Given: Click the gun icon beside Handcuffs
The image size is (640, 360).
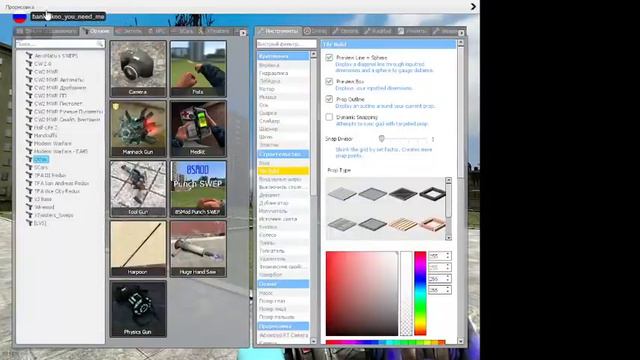Looking at the screenshot, I should pos(29,136).
